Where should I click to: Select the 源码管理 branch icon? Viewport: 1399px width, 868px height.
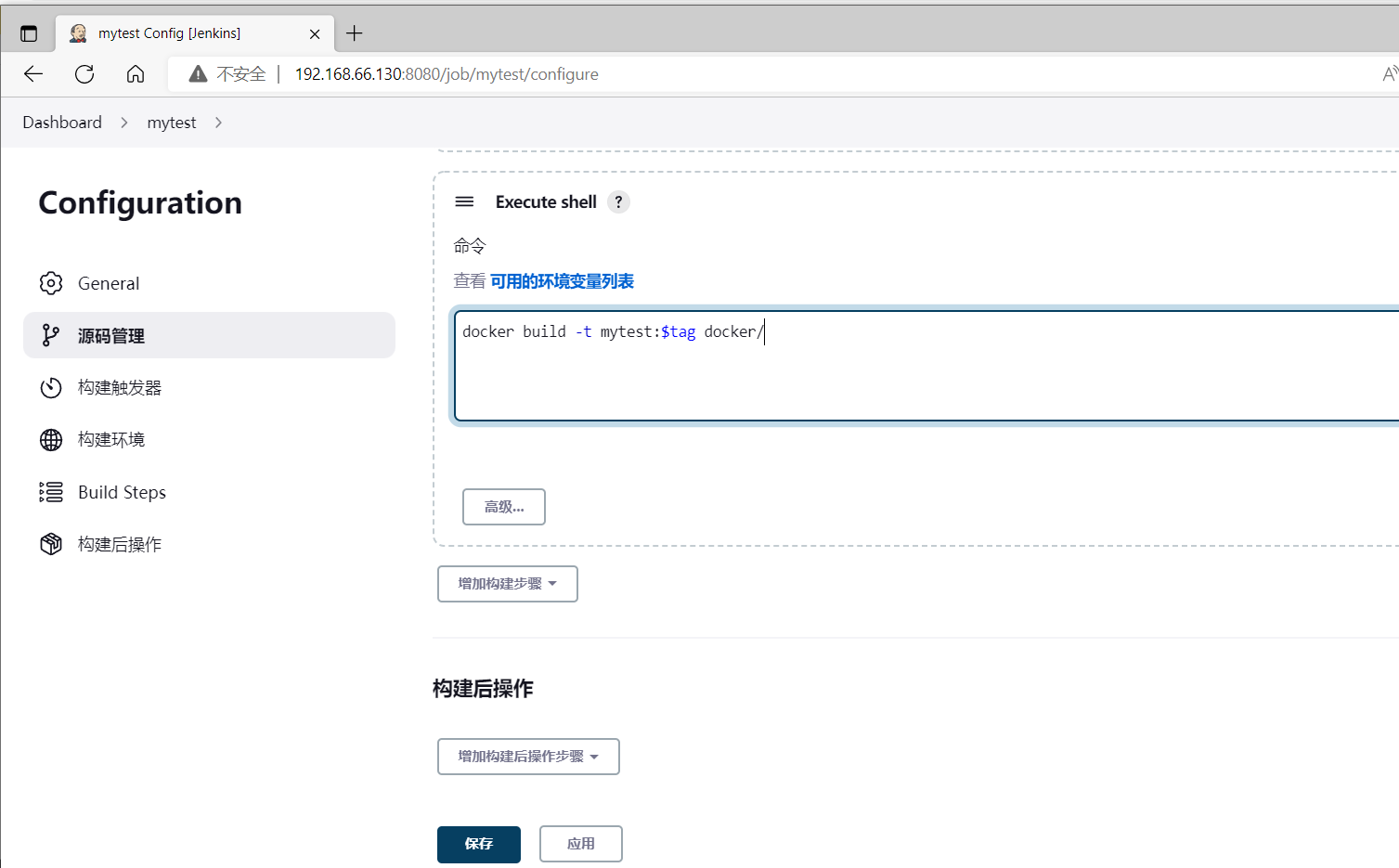pyautogui.click(x=51, y=335)
